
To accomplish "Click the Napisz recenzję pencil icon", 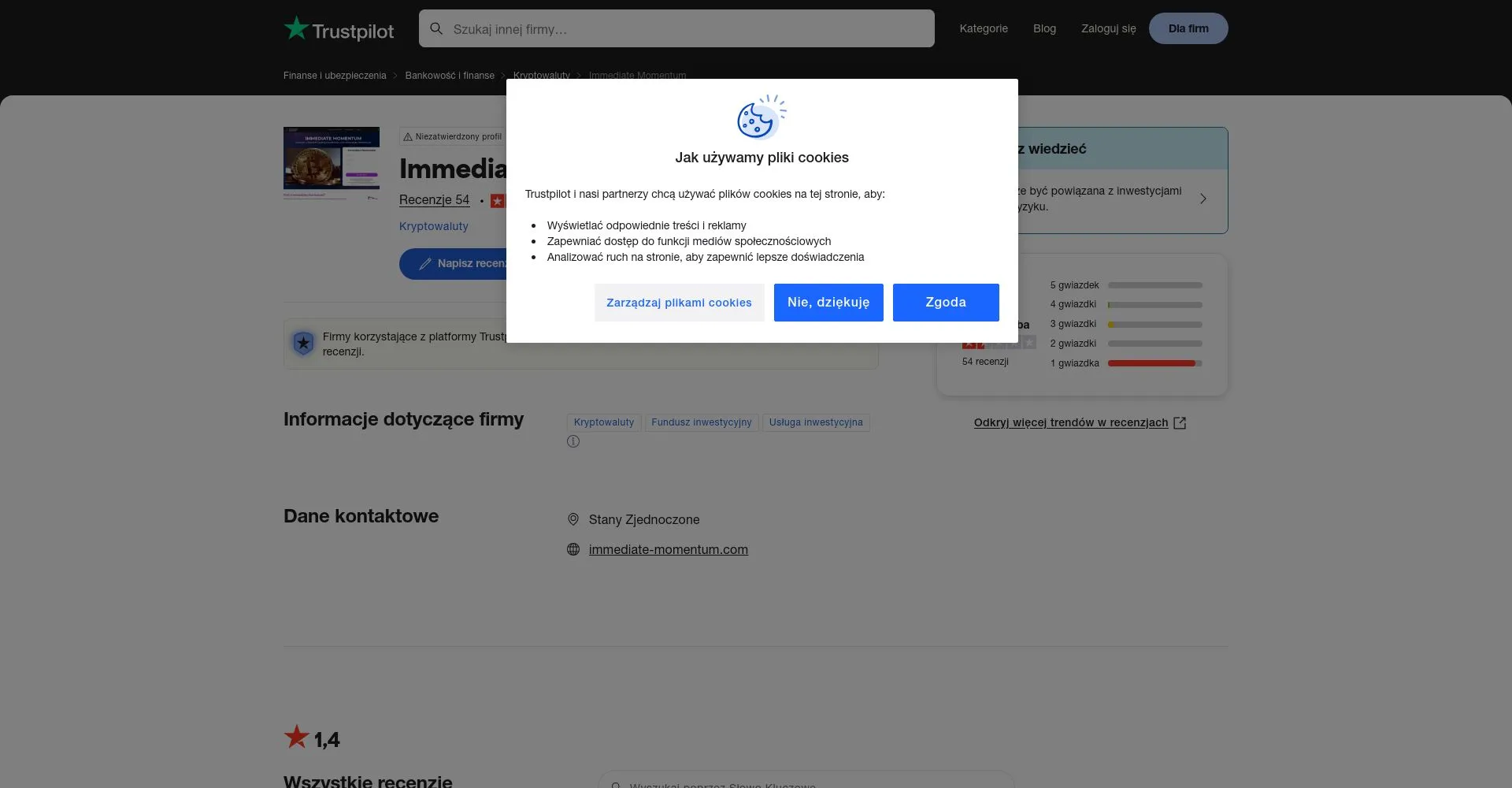I will coord(425,264).
